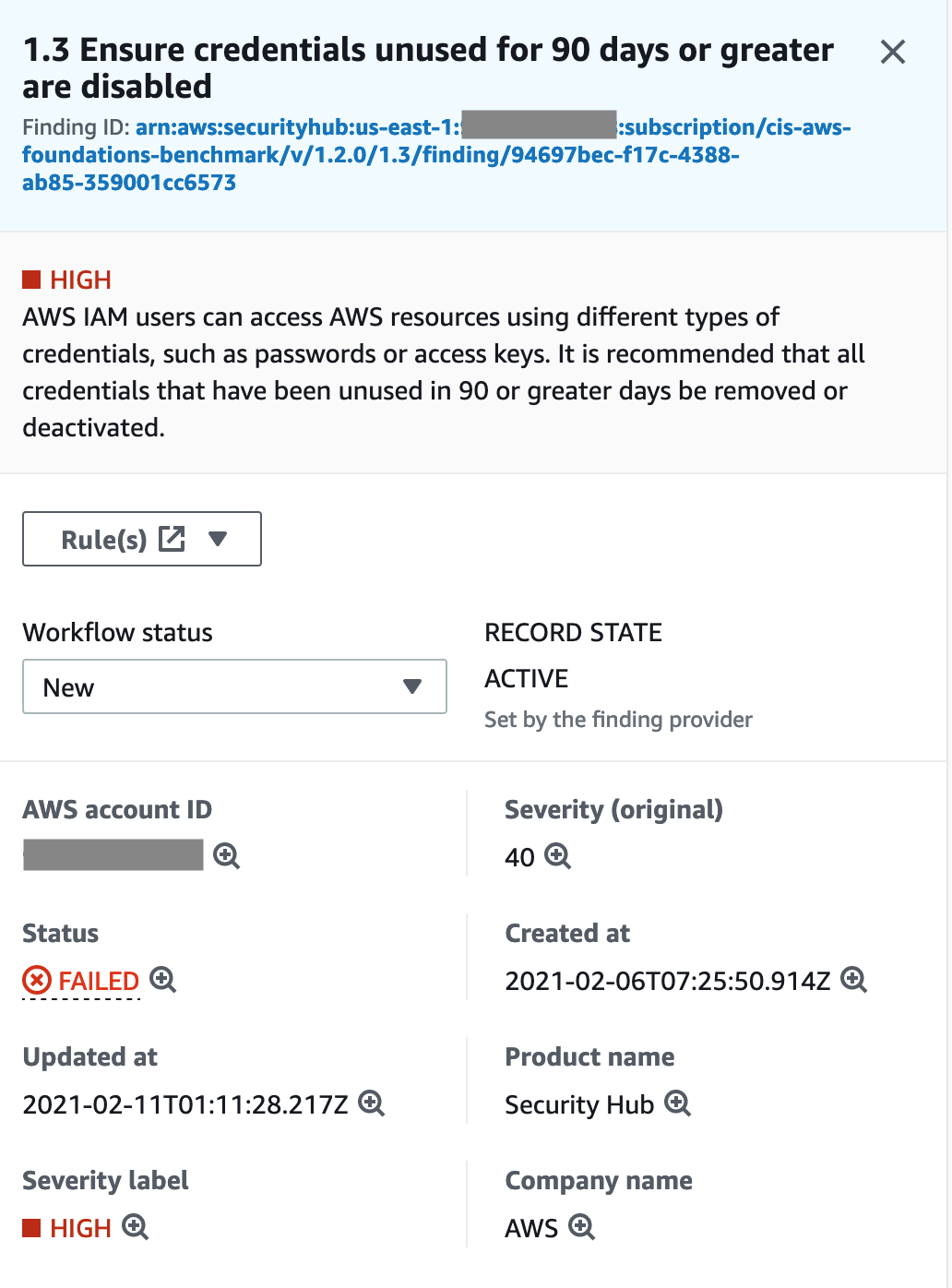Filter by company name AWS magnifier icon

point(581,1228)
